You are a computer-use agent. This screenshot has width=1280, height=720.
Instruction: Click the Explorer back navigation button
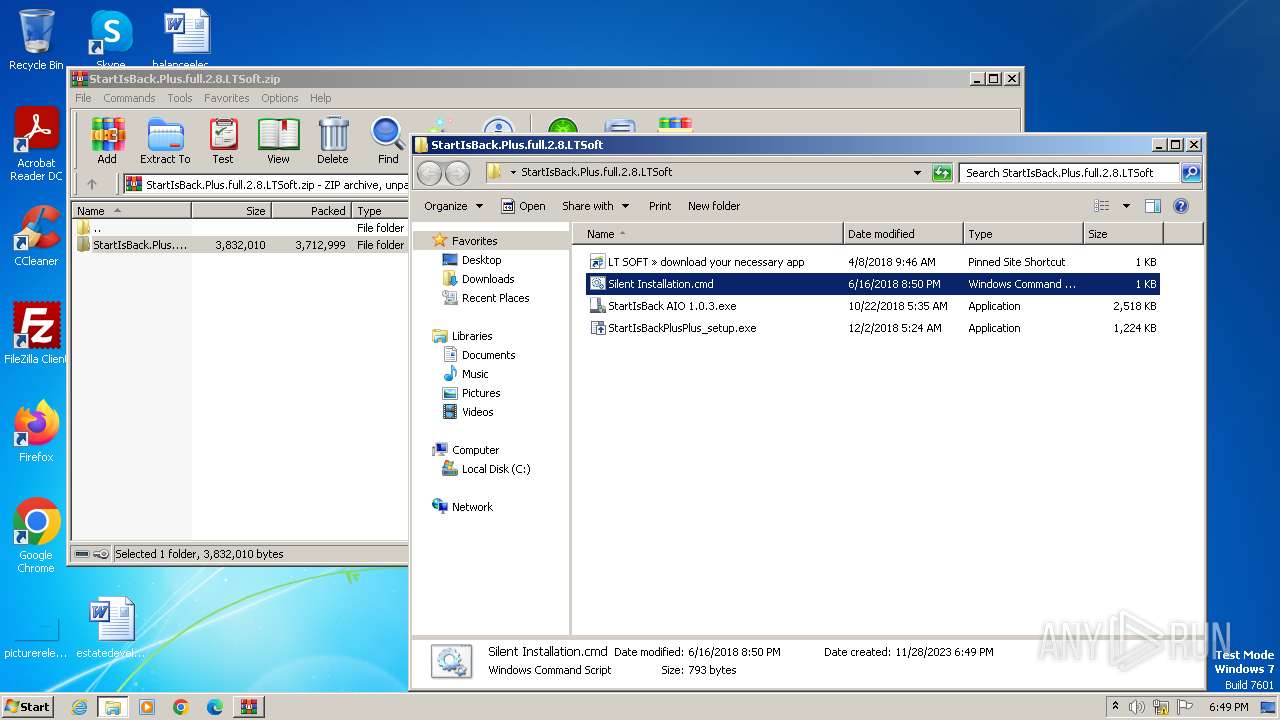tap(429, 173)
